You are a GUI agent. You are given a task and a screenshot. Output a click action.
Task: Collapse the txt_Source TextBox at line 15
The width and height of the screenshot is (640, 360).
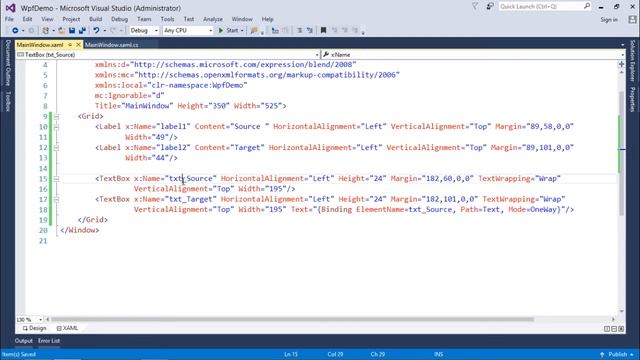pyautogui.click(x=56, y=179)
